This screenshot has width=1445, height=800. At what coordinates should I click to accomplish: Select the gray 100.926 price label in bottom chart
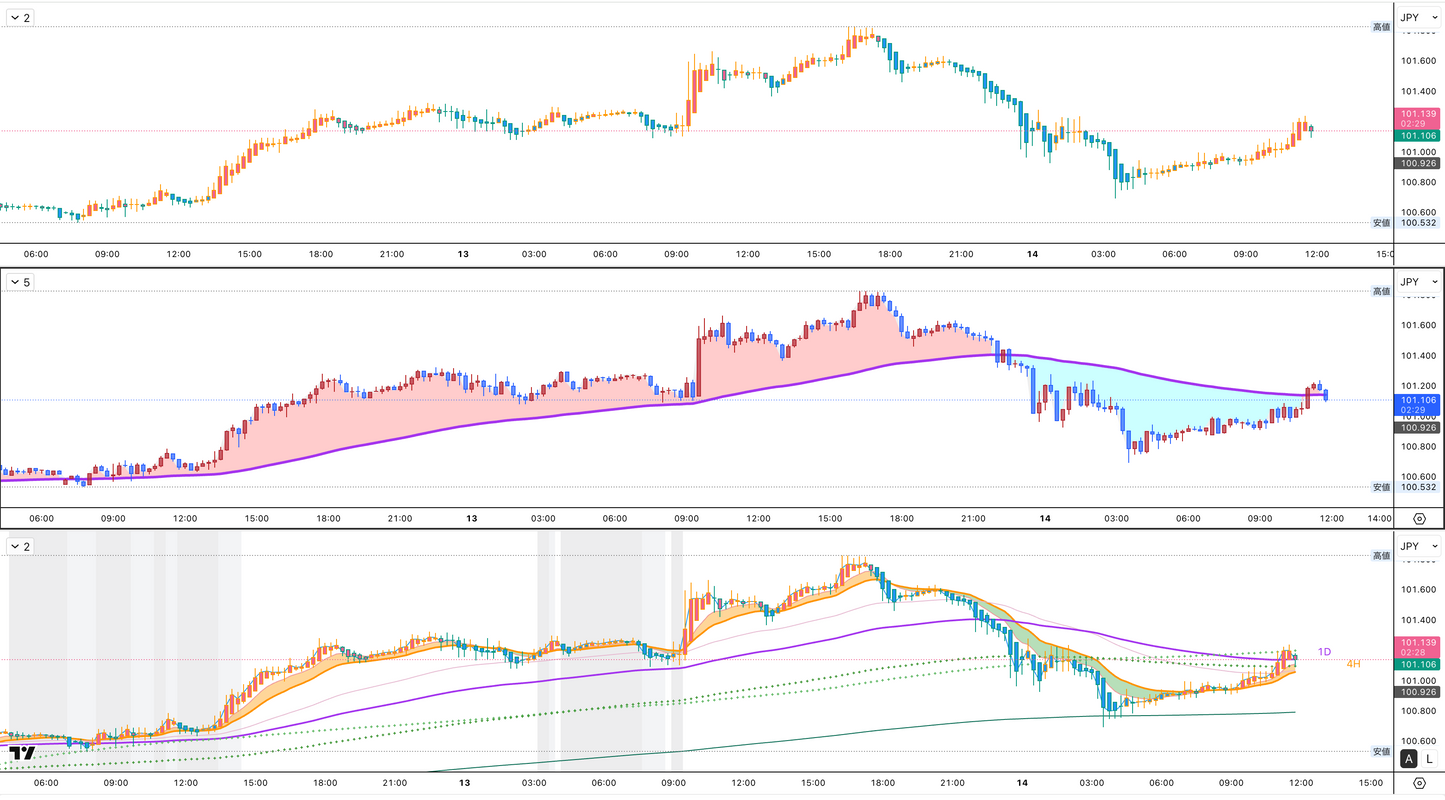click(x=1418, y=692)
